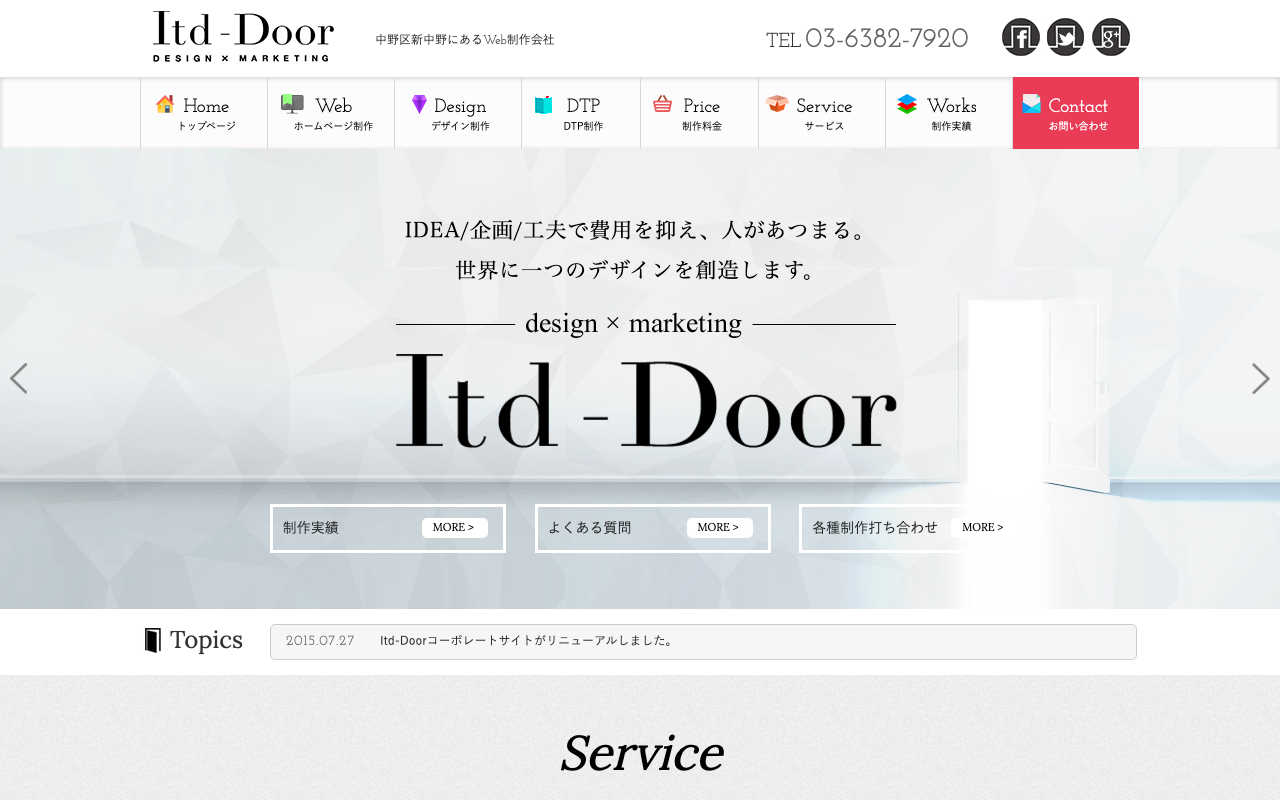Screen dimensions: 1280x800
Task: Open the Web menu item
Action: click(331, 113)
